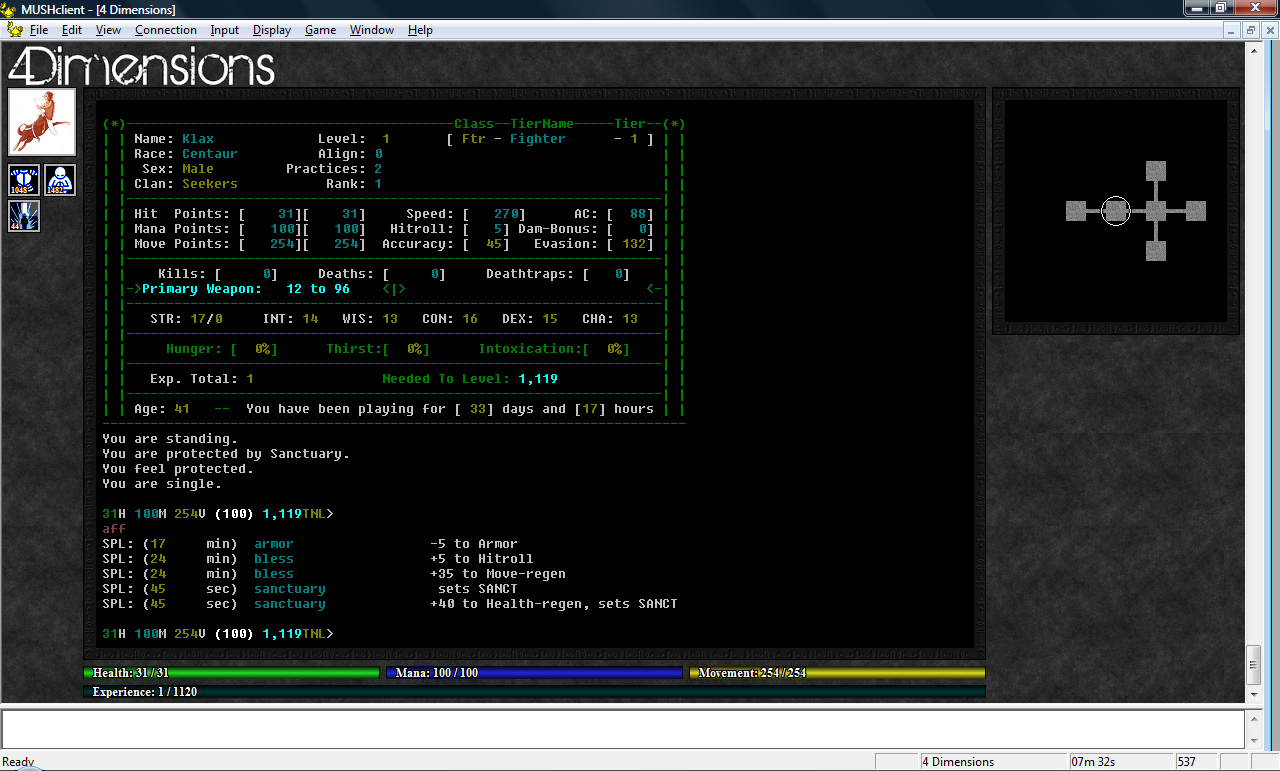Open the Game menu
The image size is (1280, 771).
pyautogui.click(x=320, y=30)
